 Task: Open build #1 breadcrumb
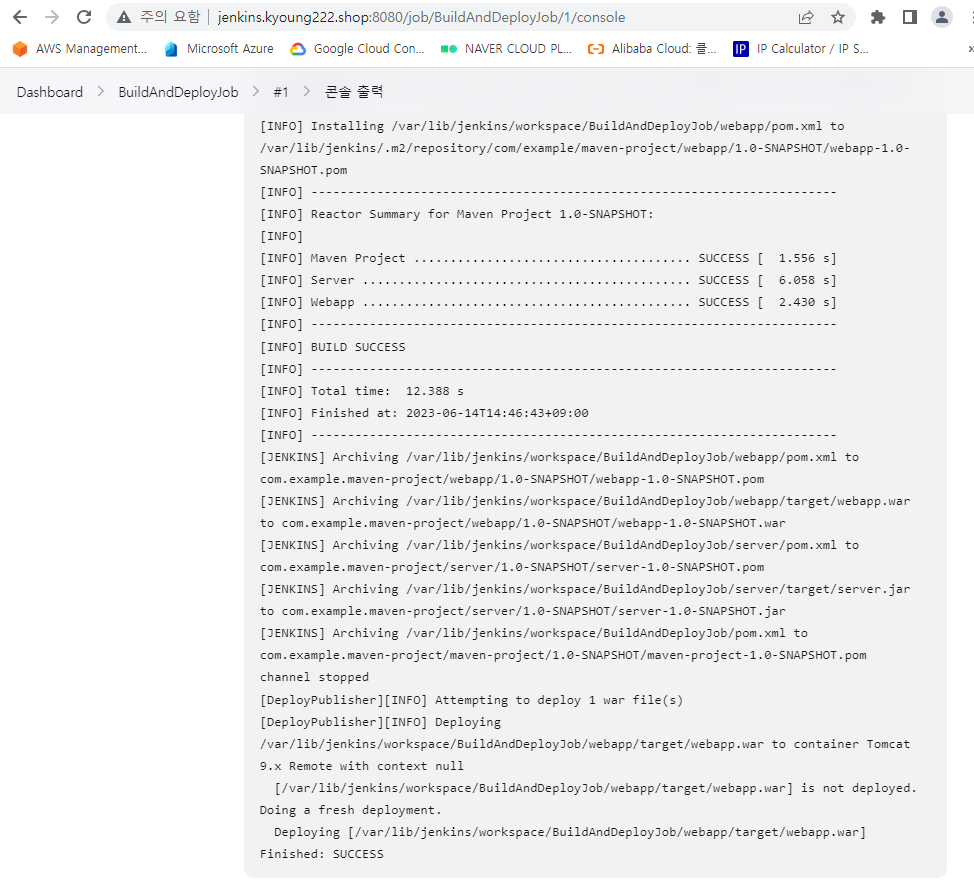(281, 92)
